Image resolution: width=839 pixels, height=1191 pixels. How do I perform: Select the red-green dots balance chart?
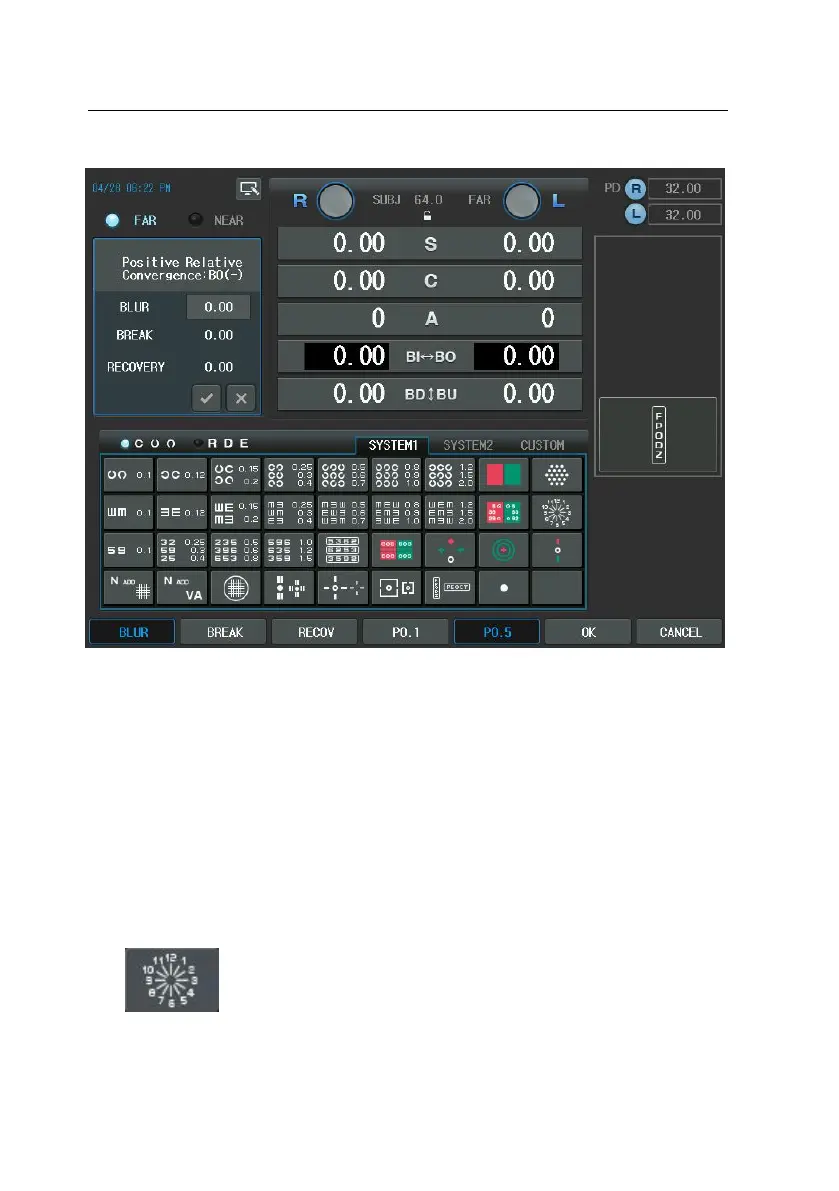click(x=396, y=550)
